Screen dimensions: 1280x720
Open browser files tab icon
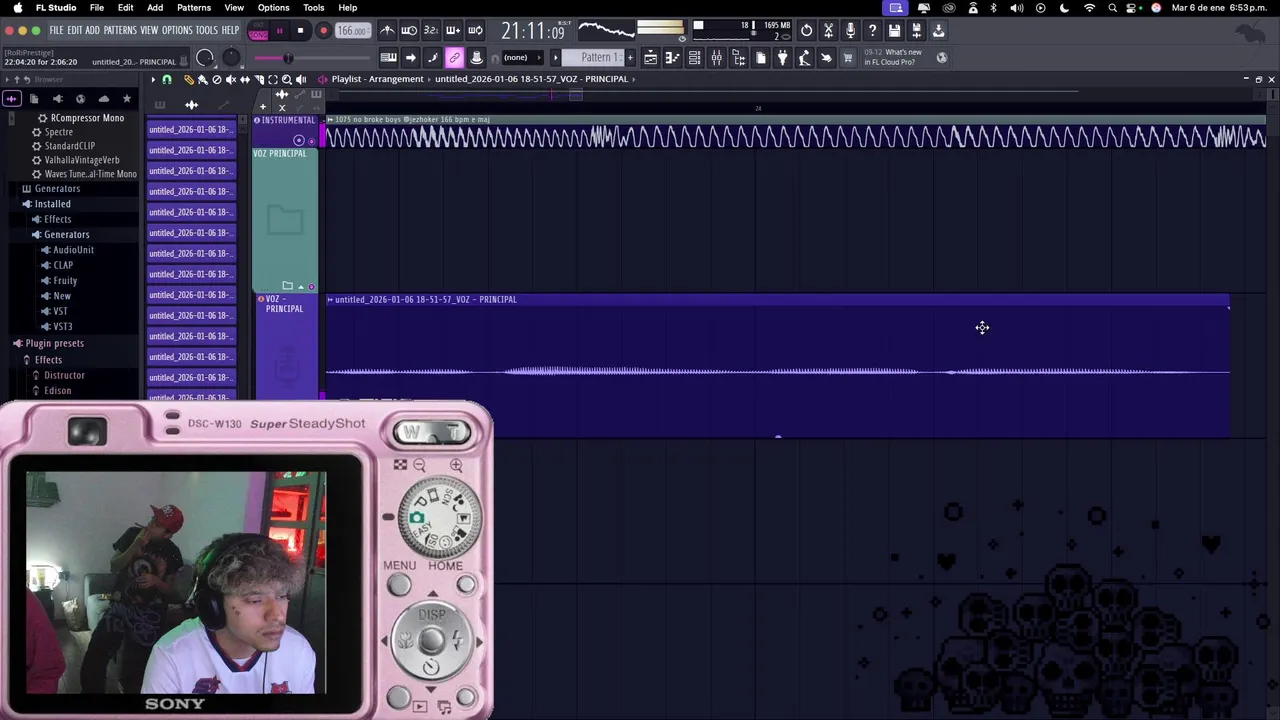[x=34, y=99]
